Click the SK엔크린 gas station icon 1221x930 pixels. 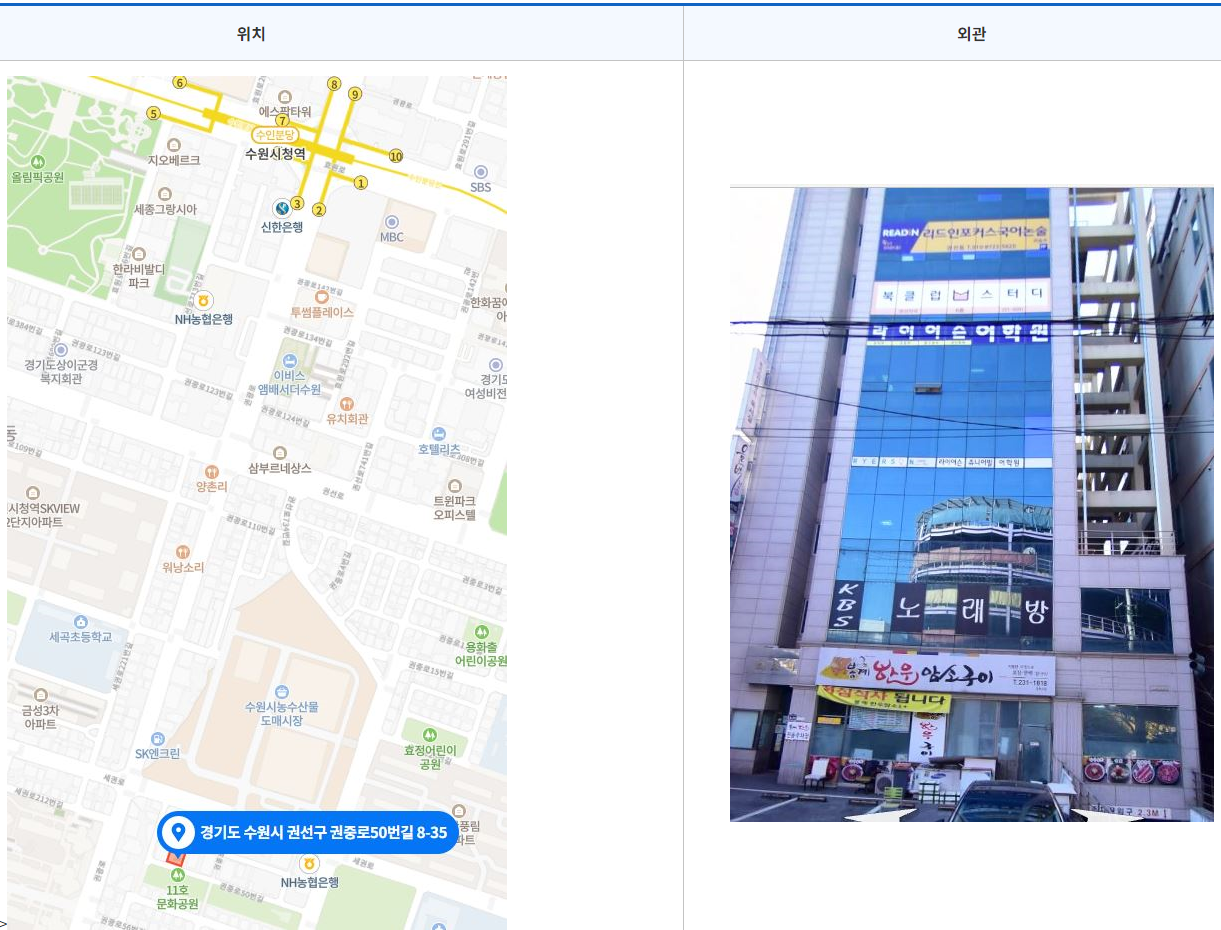pyautogui.click(x=157, y=738)
